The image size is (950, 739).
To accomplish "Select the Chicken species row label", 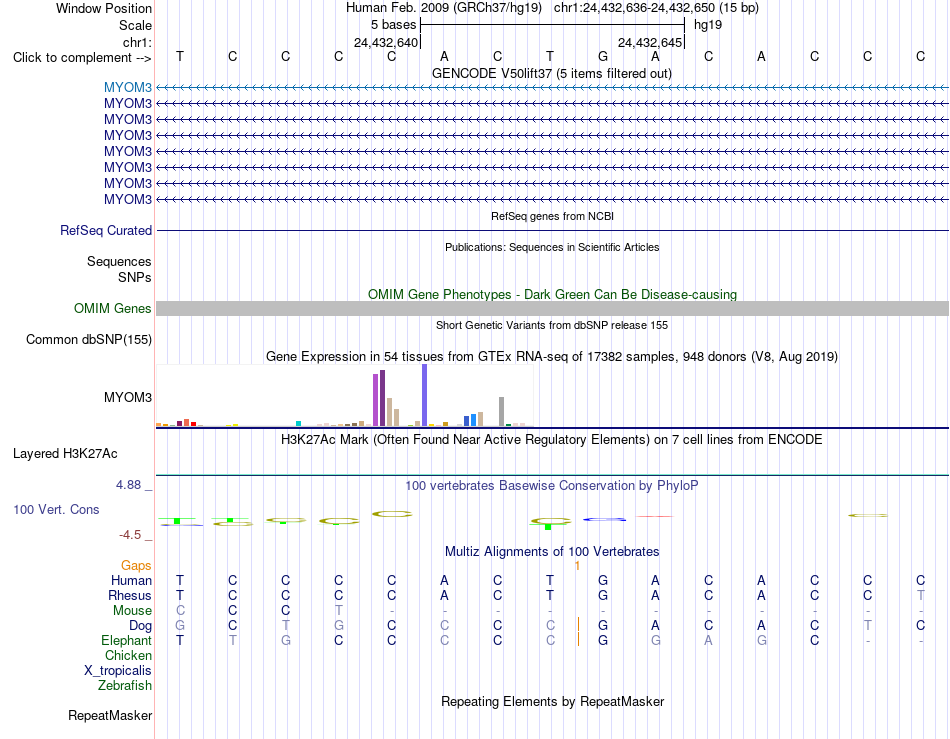I will click(128, 656).
